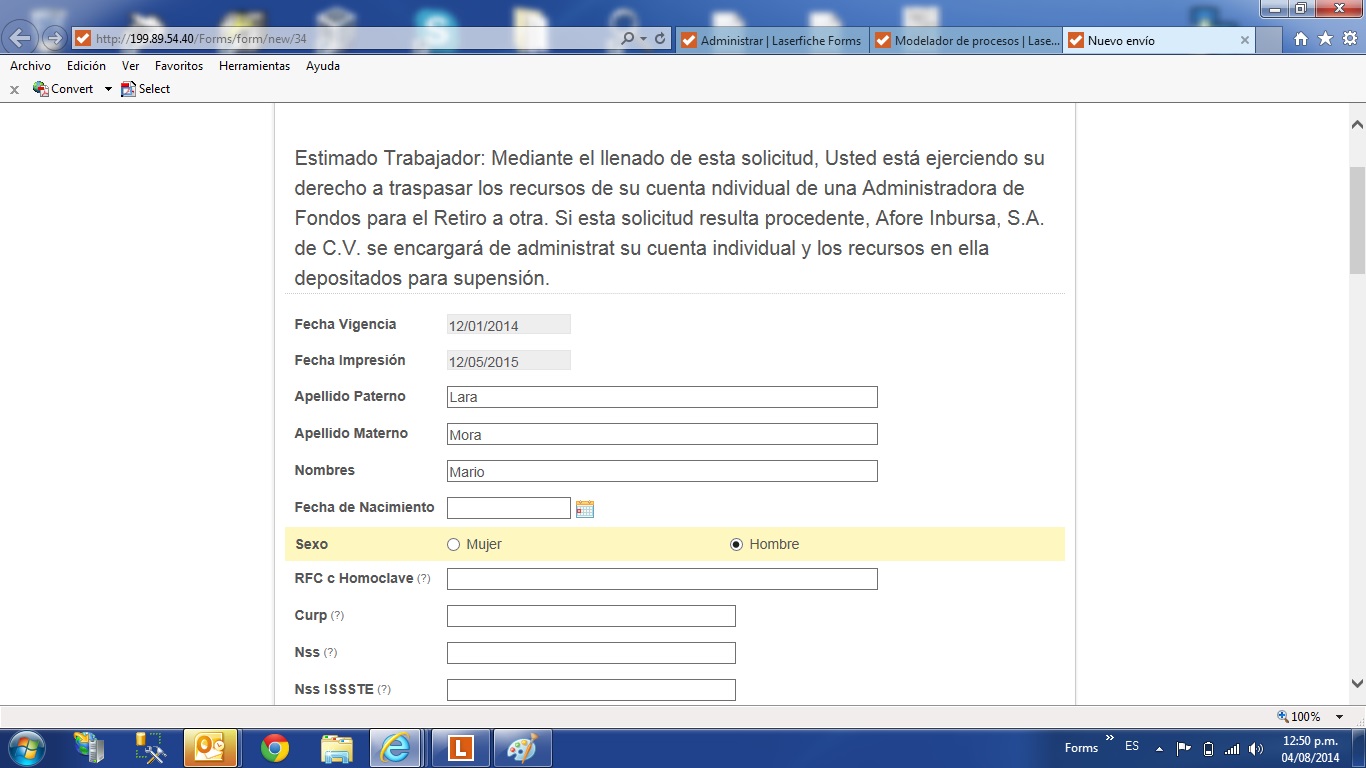Open browser Tools gear icon
This screenshot has width=1366, height=768.
click(1349, 39)
